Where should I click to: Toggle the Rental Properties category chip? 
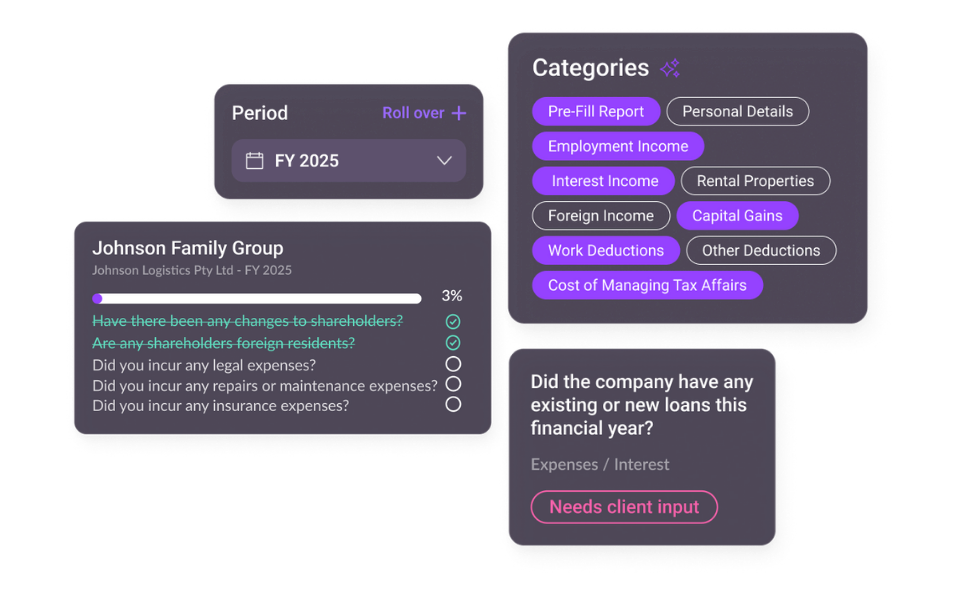pos(755,181)
